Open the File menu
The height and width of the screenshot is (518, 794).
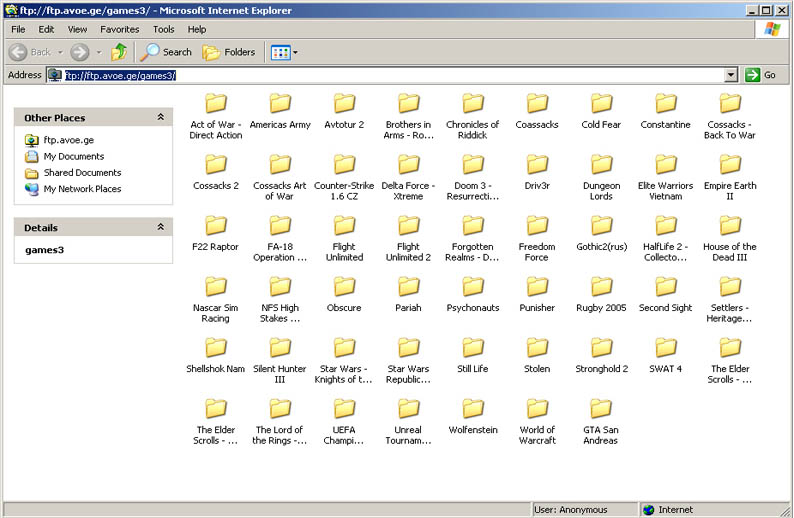pyautogui.click(x=18, y=29)
